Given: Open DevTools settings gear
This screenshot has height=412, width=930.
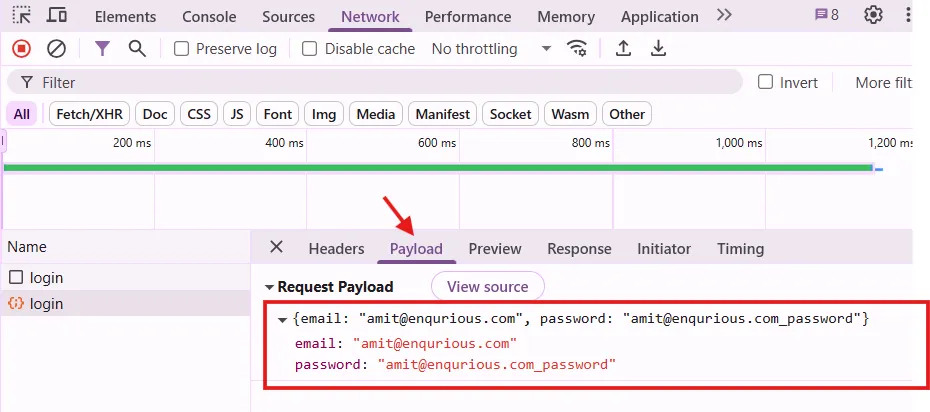Looking at the screenshot, I should [x=873, y=15].
